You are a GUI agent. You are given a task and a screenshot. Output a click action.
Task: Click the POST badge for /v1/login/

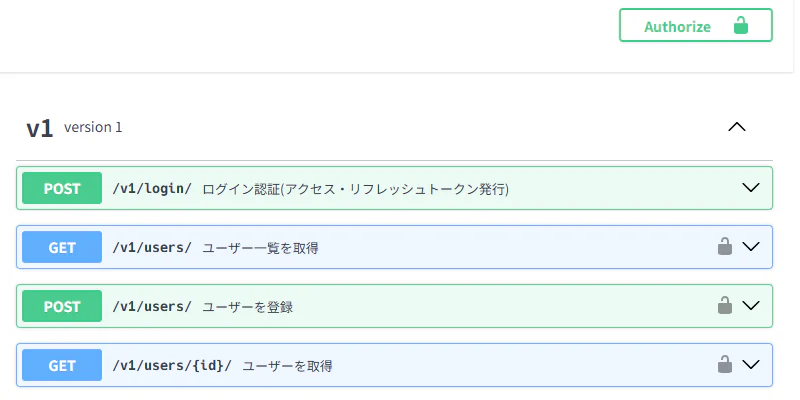click(62, 188)
